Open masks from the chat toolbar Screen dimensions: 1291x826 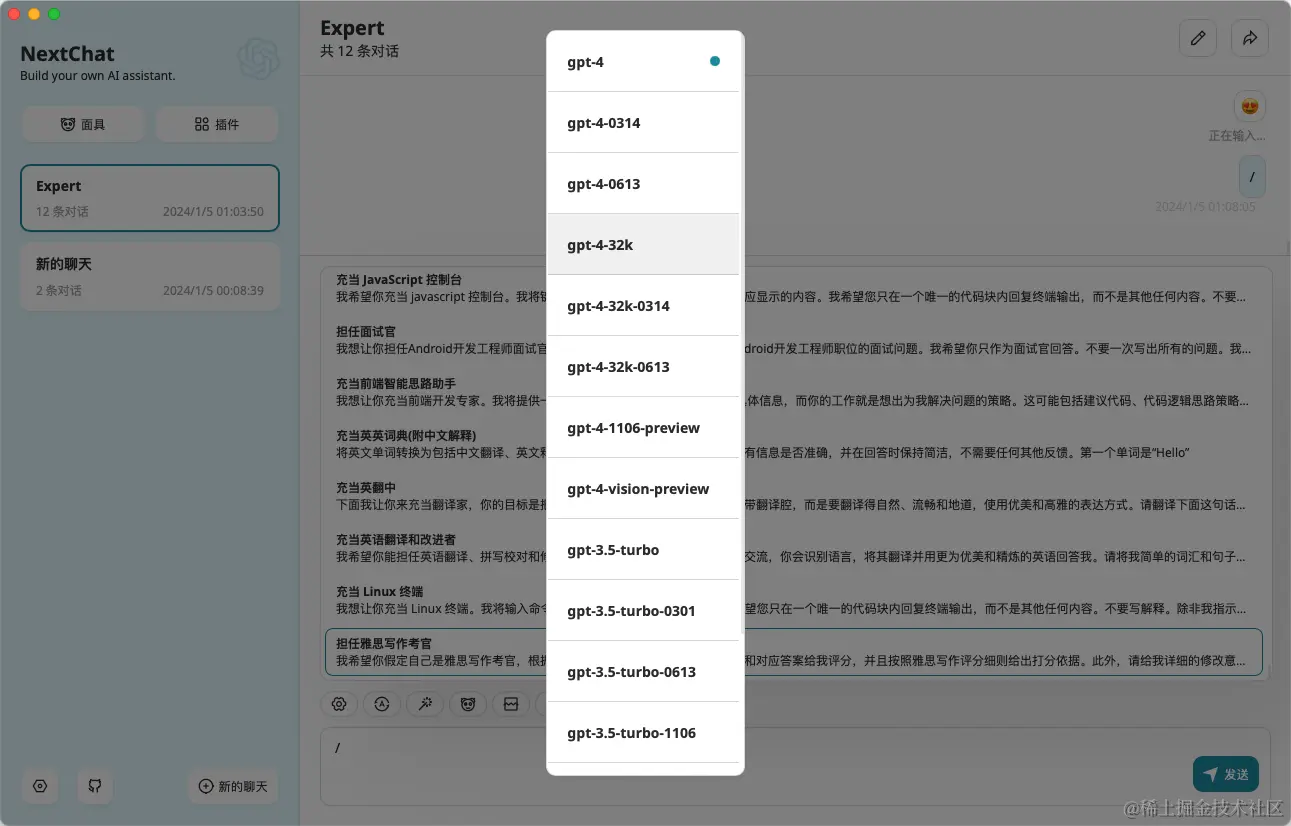pos(468,704)
